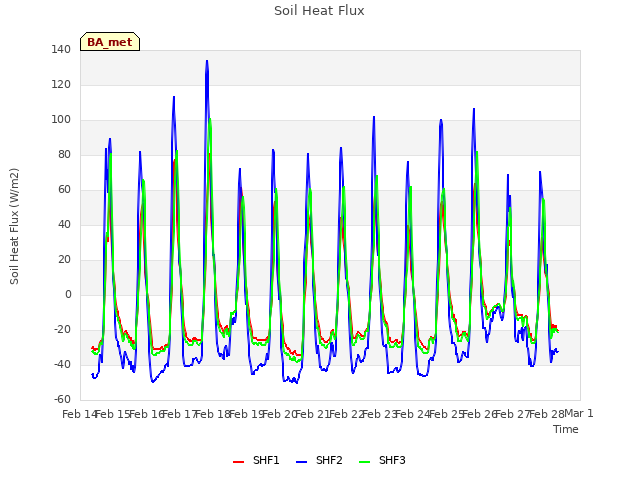Click the -20 y-axis tick label
The image size is (640, 480).
point(62,329)
